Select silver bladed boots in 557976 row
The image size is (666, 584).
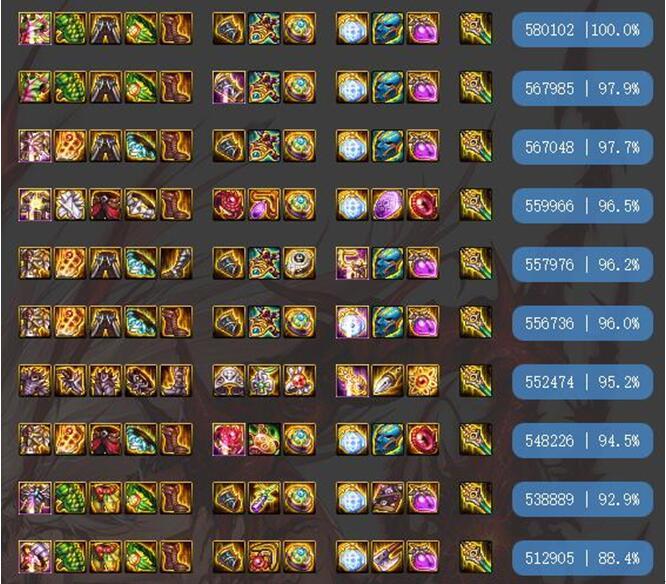coord(176,263)
